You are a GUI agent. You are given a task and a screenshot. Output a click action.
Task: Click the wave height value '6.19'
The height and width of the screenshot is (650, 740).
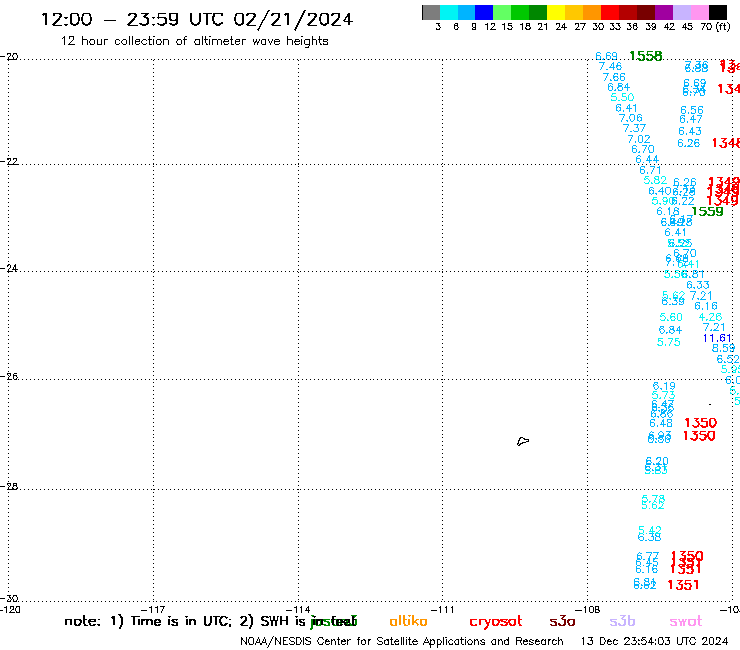pos(664,386)
